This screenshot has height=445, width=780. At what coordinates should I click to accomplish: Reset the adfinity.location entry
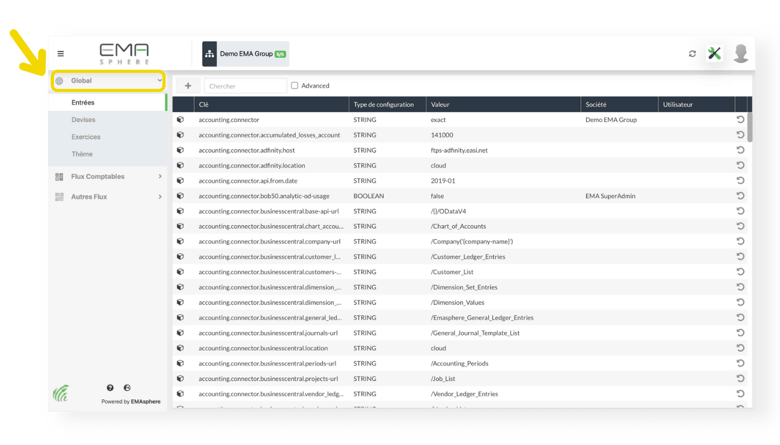740,166
